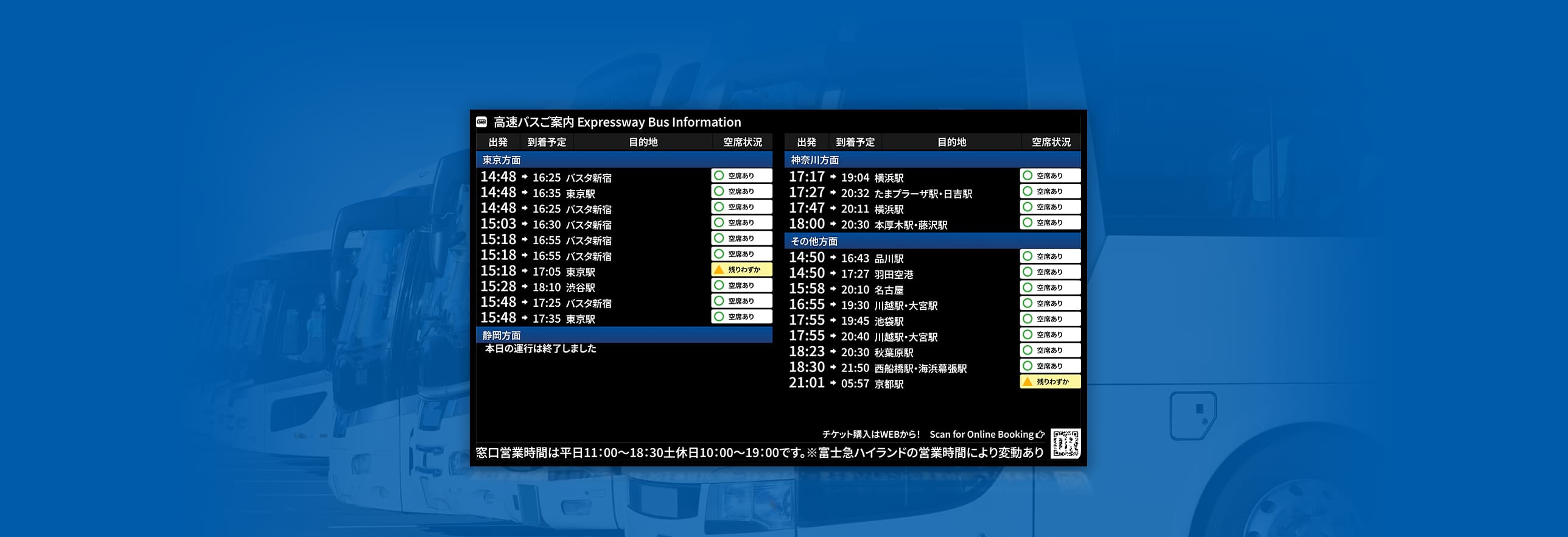Click the 15:03 バスタ新宿 departure row
This screenshot has height=537, width=1568.
(x=546, y=224)
